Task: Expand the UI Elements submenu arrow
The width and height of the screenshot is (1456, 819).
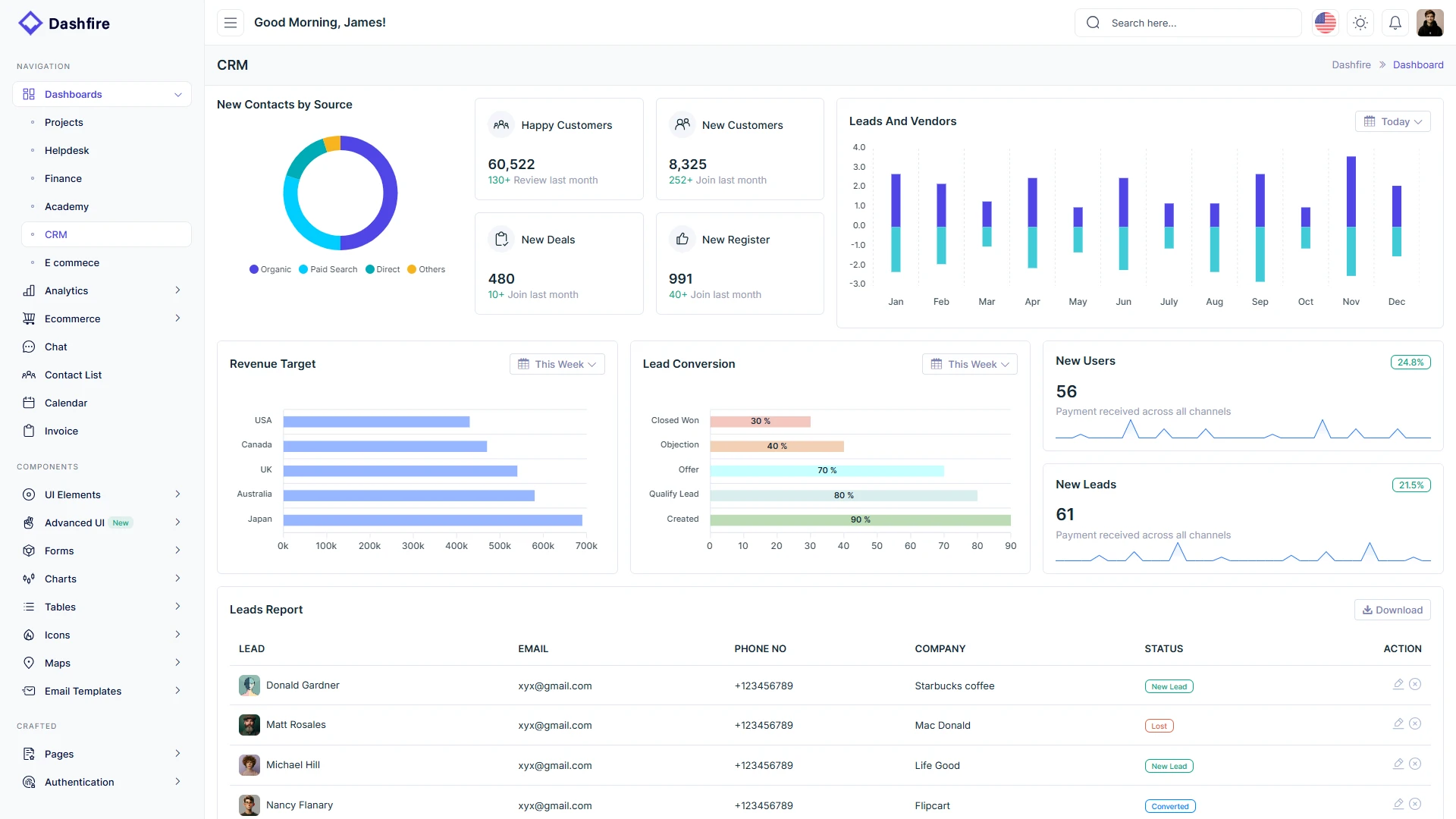Action: (x=177, y=494)
